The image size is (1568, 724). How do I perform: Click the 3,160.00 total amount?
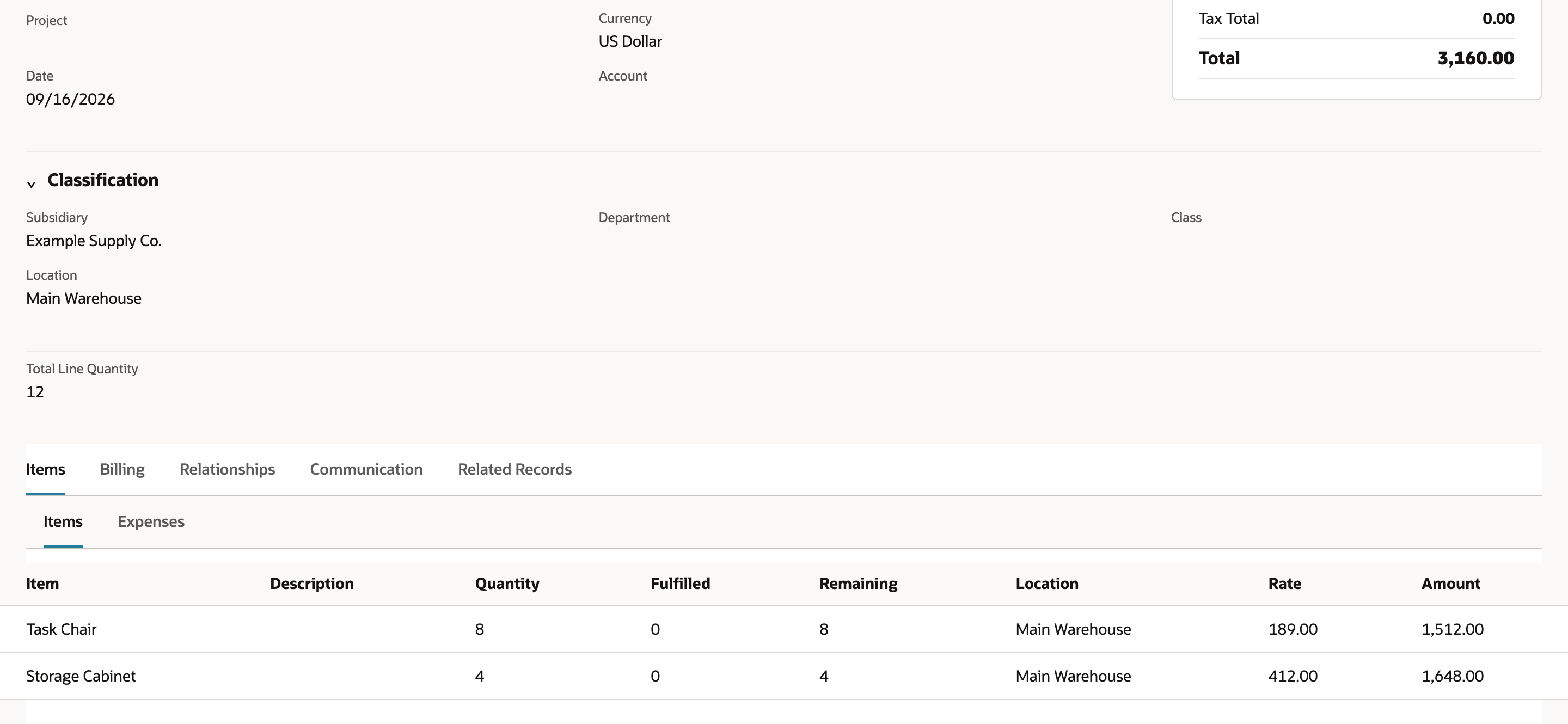1475,58
